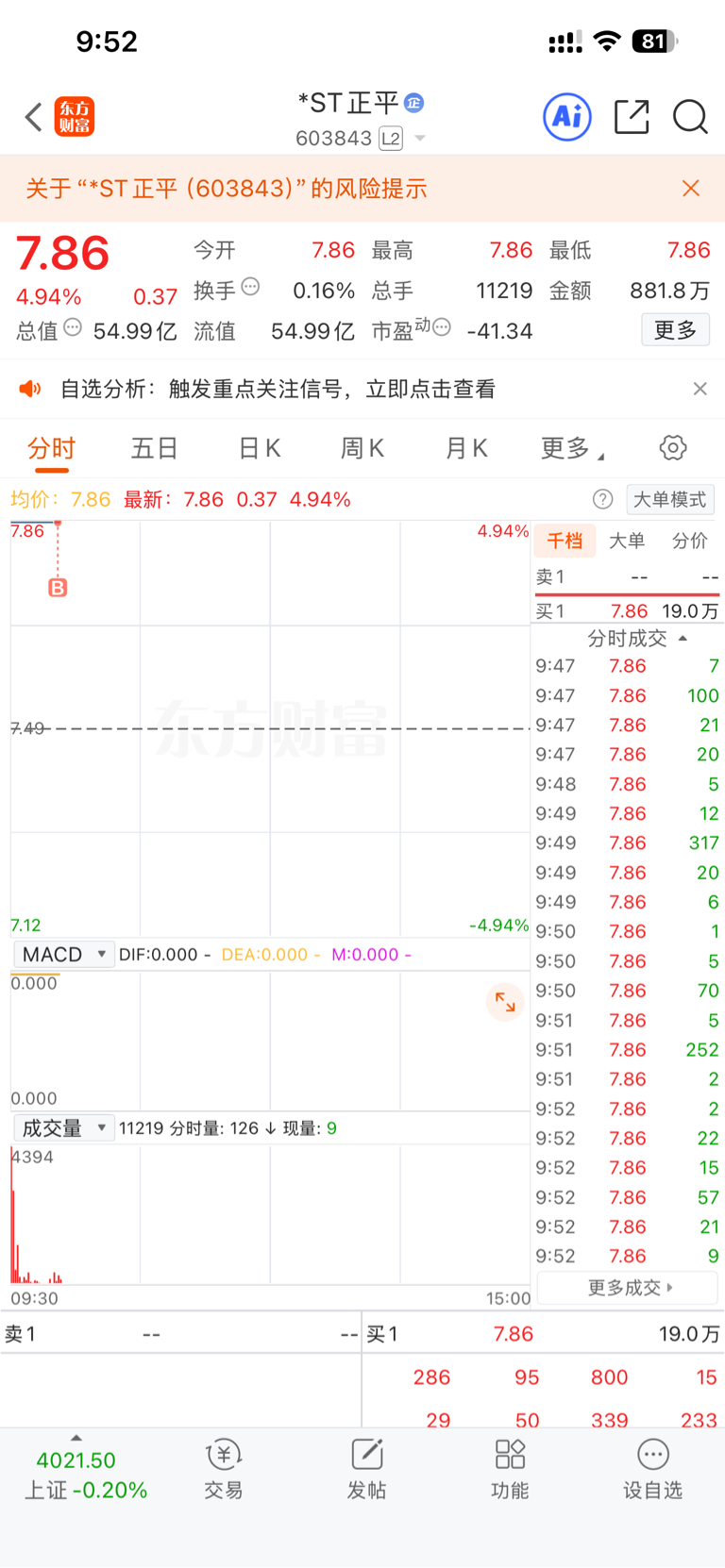Image resolution: width=725 pixels, height=1568 pixels.
Task: Open 自选分析 signal message
Action: [278, 389]
